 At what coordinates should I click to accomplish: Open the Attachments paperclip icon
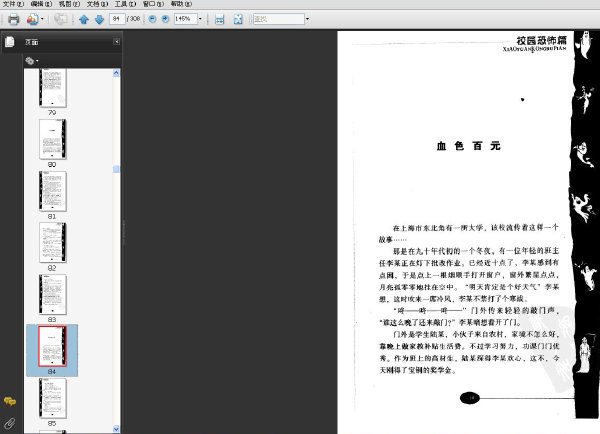[10, 423]
